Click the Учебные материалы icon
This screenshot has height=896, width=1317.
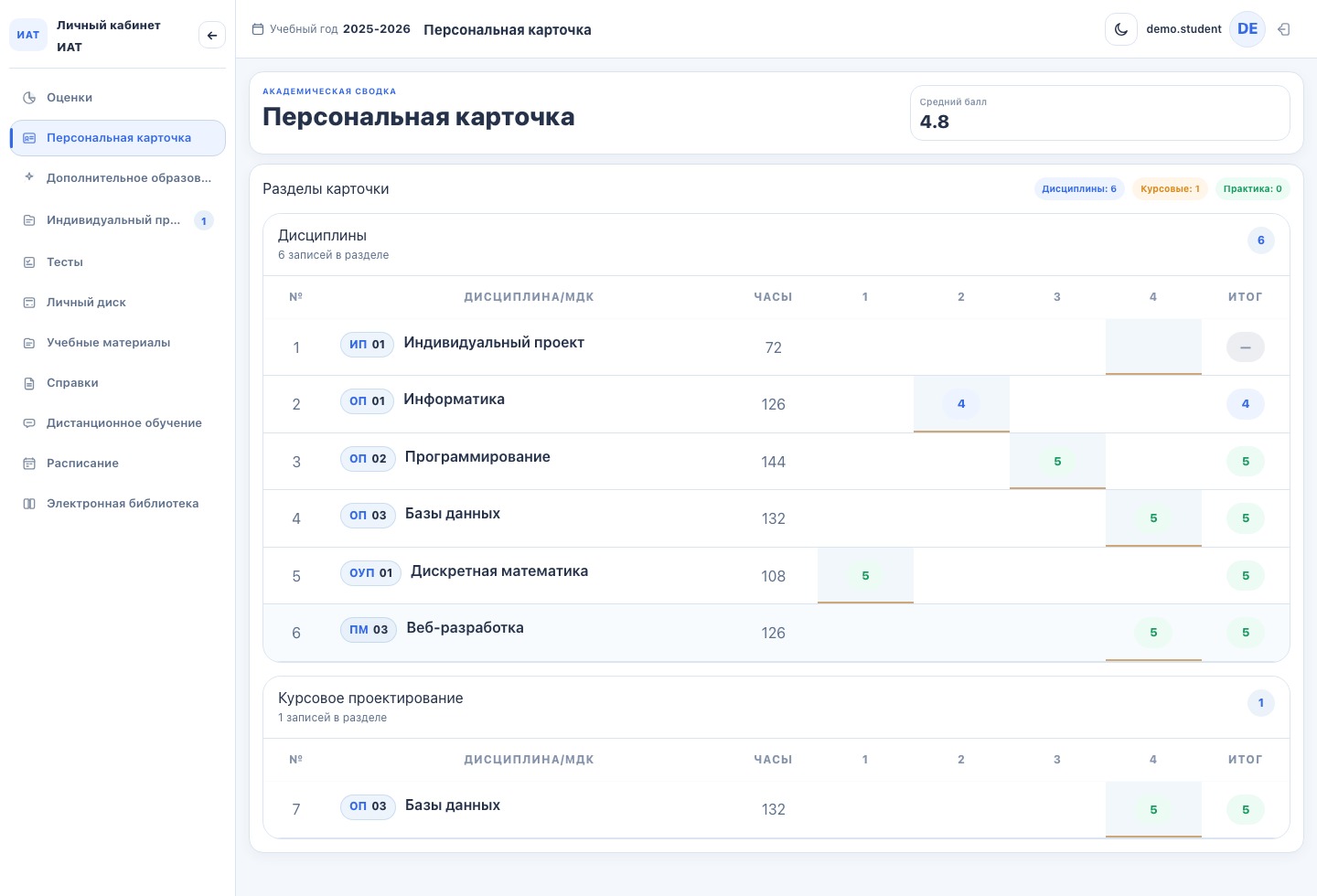[x=29, y=343]
